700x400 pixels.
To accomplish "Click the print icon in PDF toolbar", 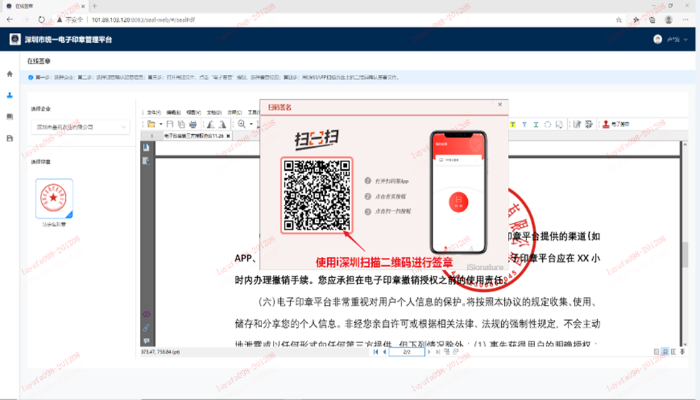I will tap(193, 124).
